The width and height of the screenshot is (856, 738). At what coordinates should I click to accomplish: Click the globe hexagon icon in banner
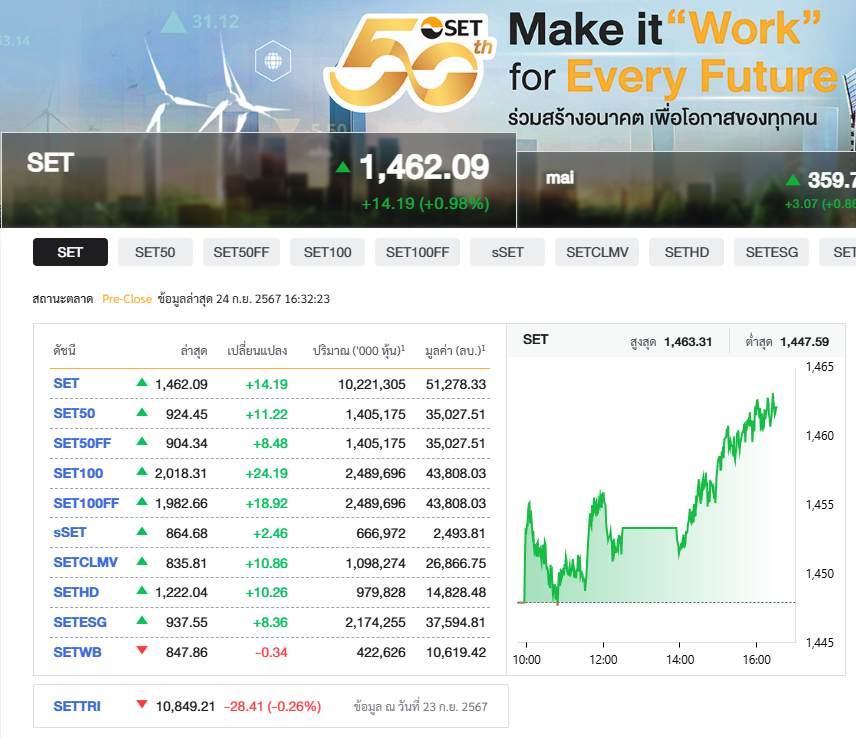point(273,61)
